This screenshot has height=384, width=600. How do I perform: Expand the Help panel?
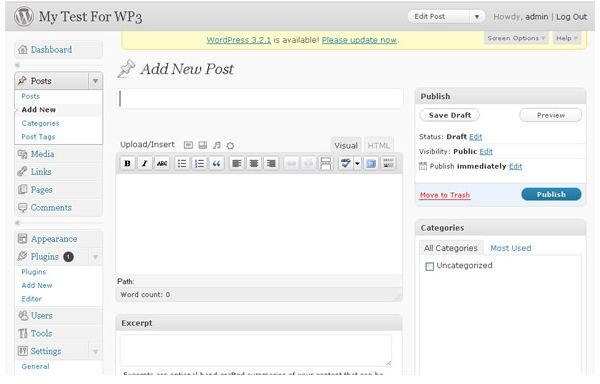point(566,38)
